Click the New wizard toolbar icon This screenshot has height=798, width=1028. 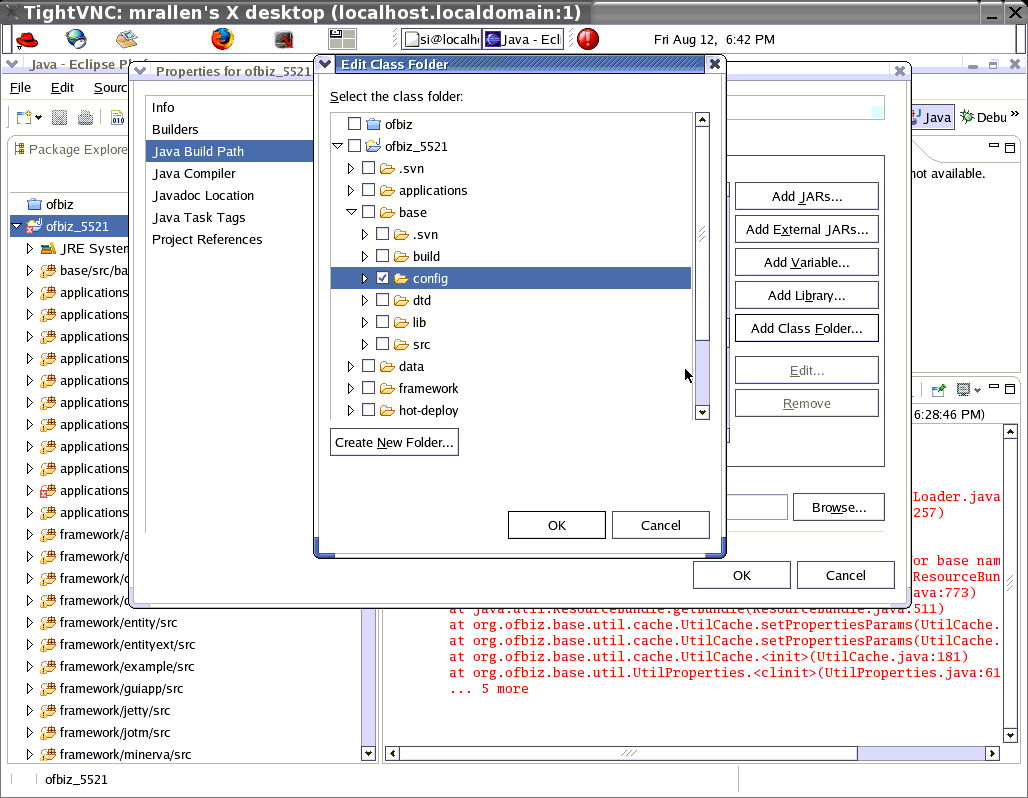(x=24, y=117)
